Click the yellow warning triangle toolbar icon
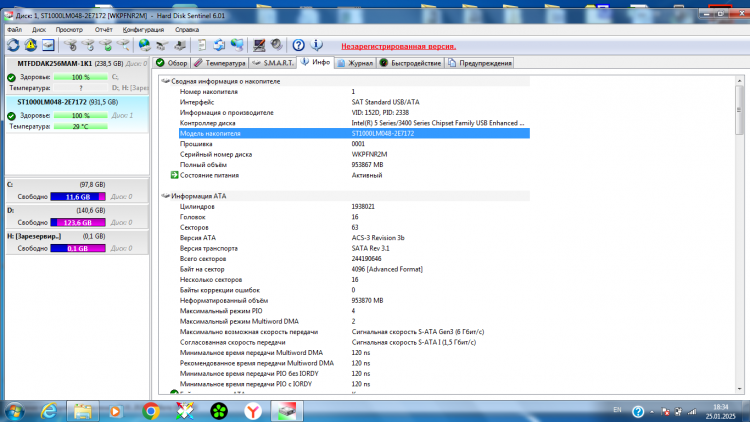 (x=31, y=45)
